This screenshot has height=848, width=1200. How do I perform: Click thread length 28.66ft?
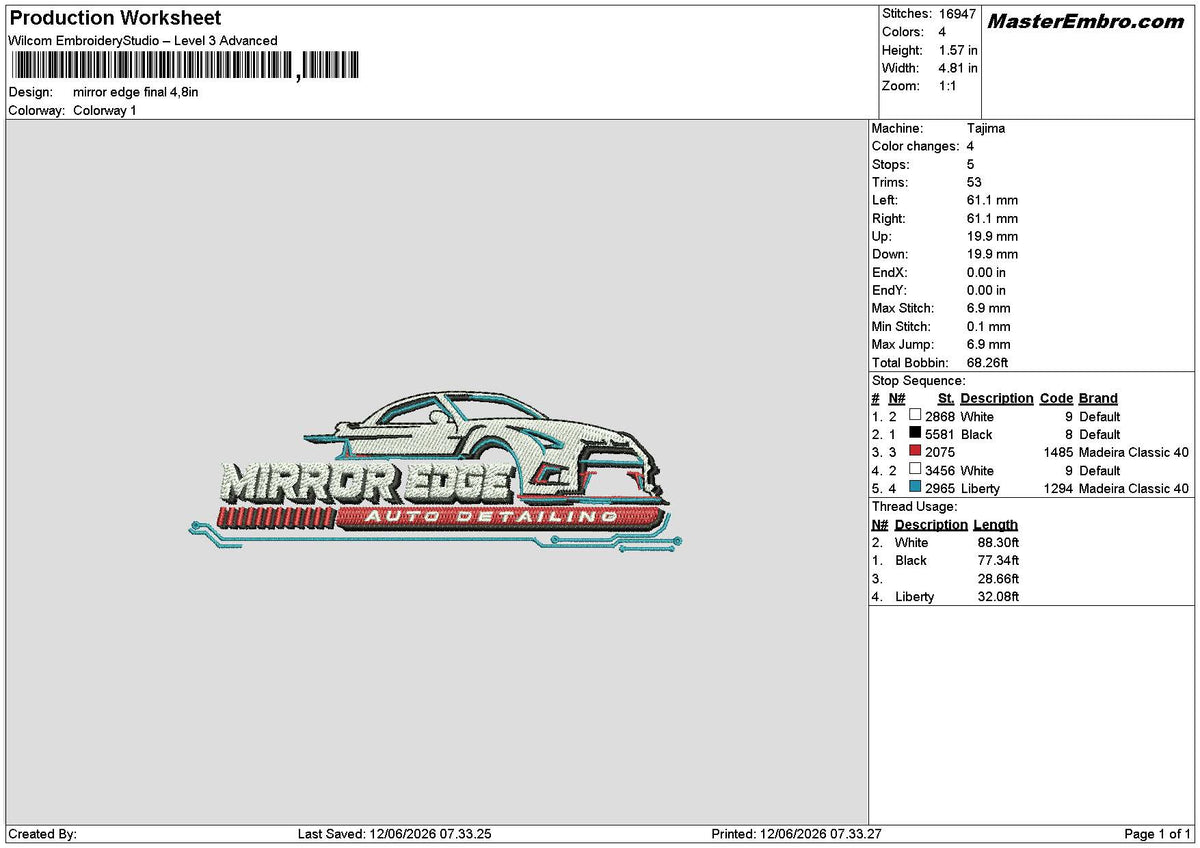coord(998,578)
